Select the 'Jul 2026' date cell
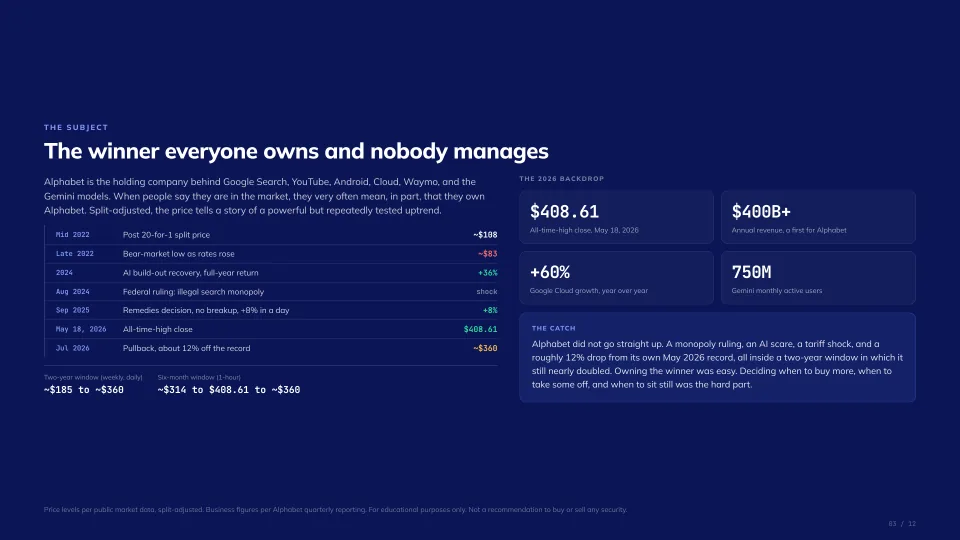 tap(72, 348)
